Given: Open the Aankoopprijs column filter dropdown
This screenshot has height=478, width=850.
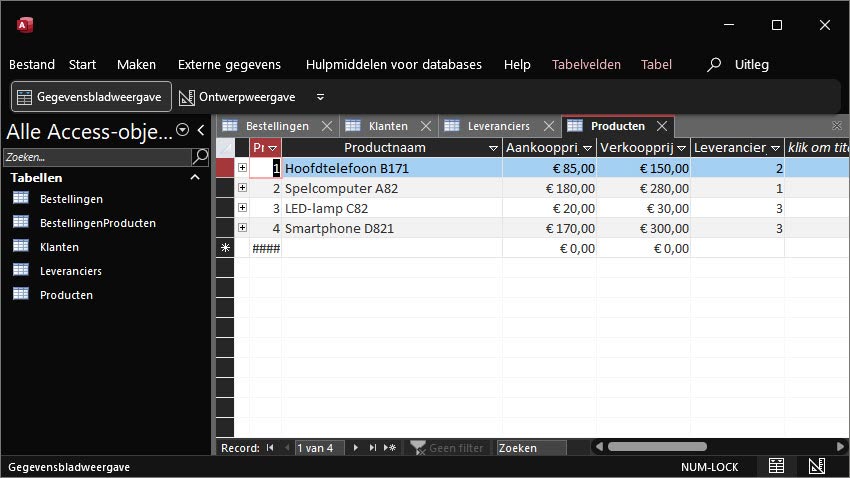Looking at the screenshot, I should (587, 148).
